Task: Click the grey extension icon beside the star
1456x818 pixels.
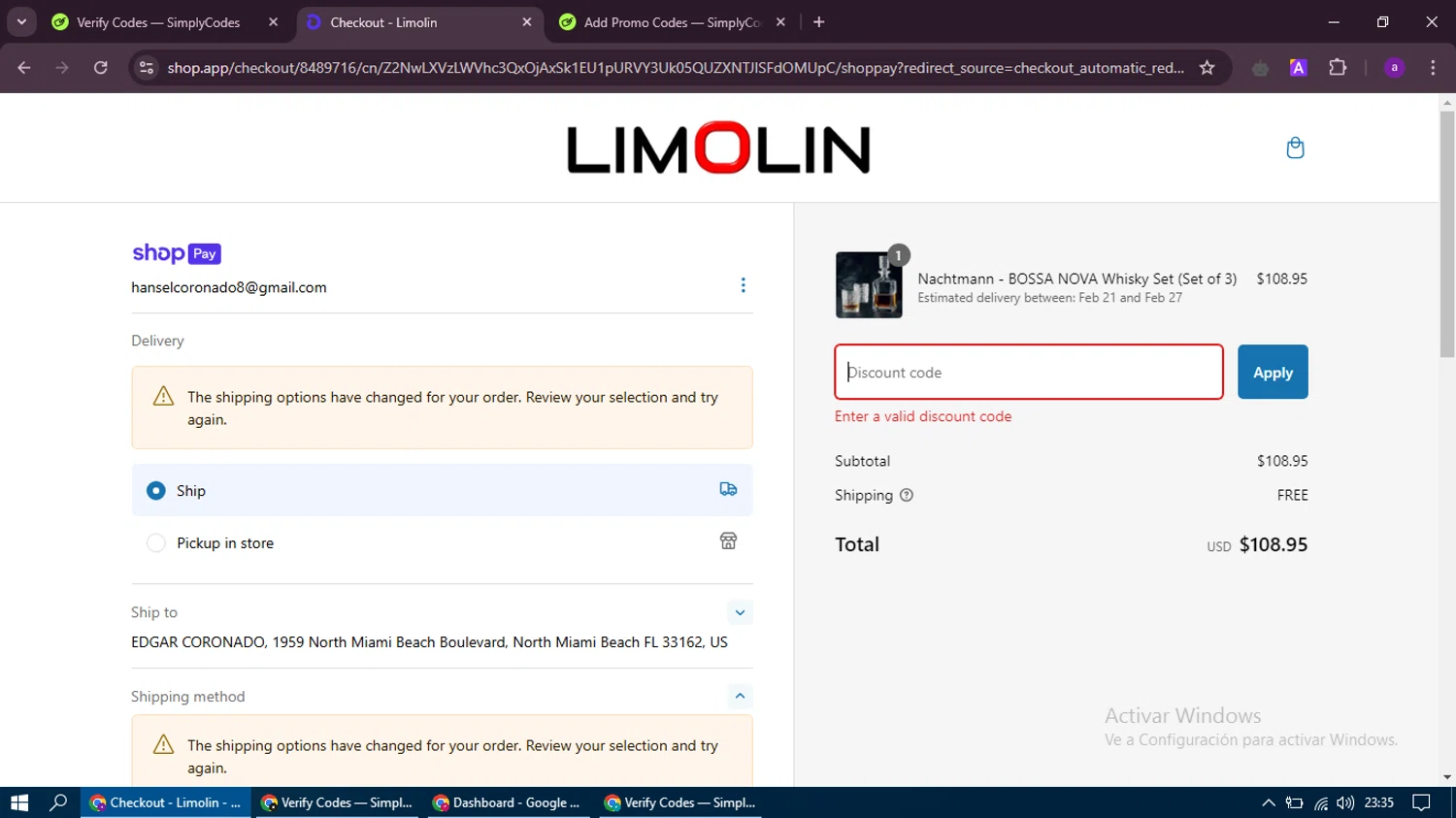Action: [x=1260, y=68]
